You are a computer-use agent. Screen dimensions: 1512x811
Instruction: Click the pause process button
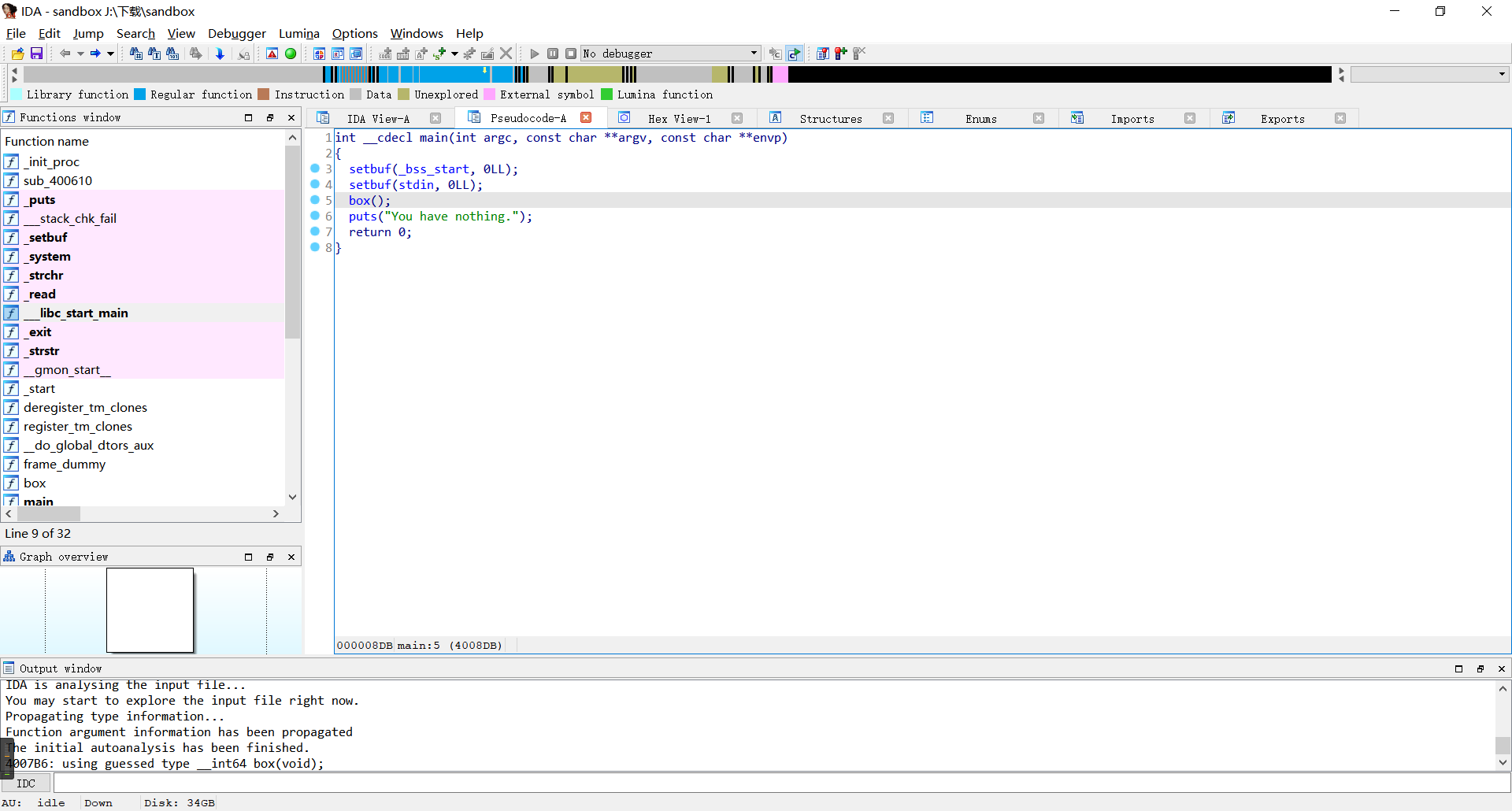coord(553,54)
